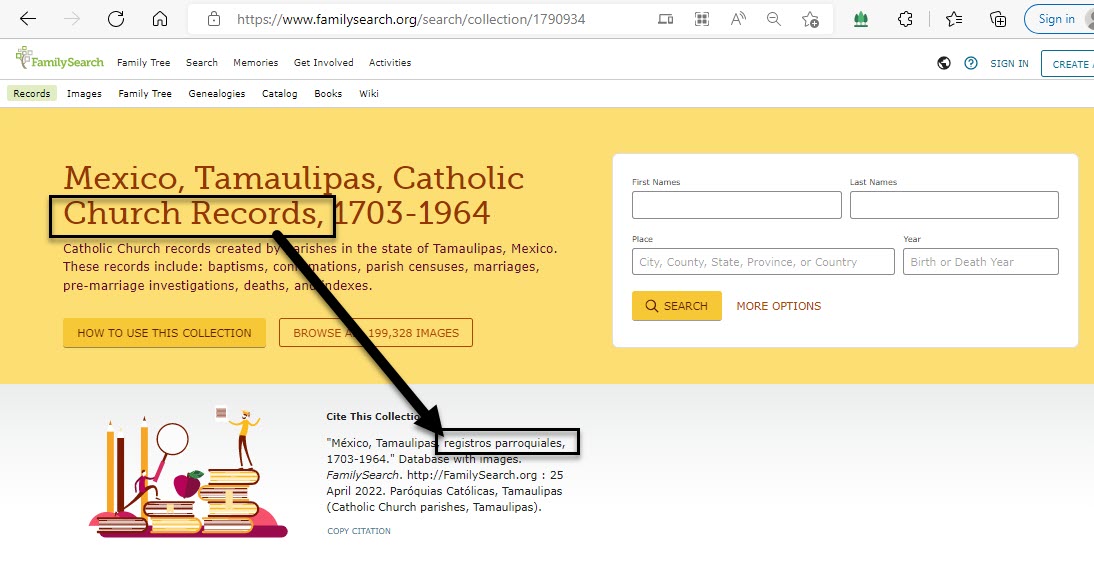Go back to the previous browser page
Screen dimensions: 1094x576
click(x=28, y=19)
